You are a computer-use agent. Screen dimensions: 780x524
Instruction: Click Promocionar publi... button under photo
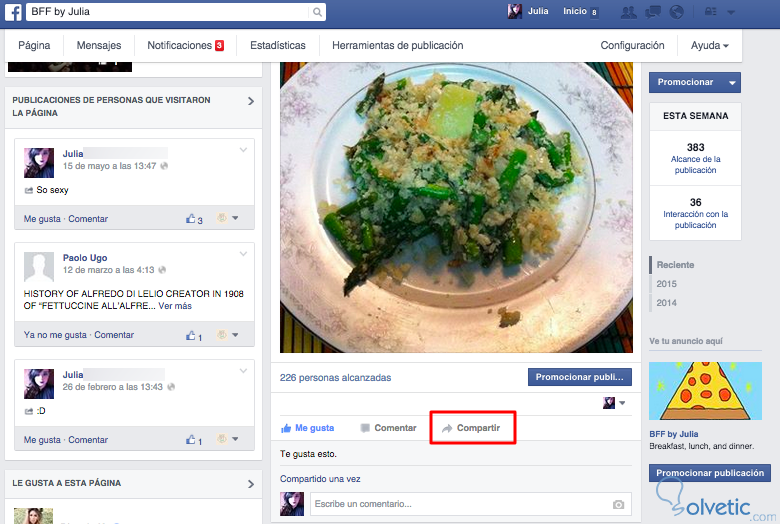coord(580,377)
